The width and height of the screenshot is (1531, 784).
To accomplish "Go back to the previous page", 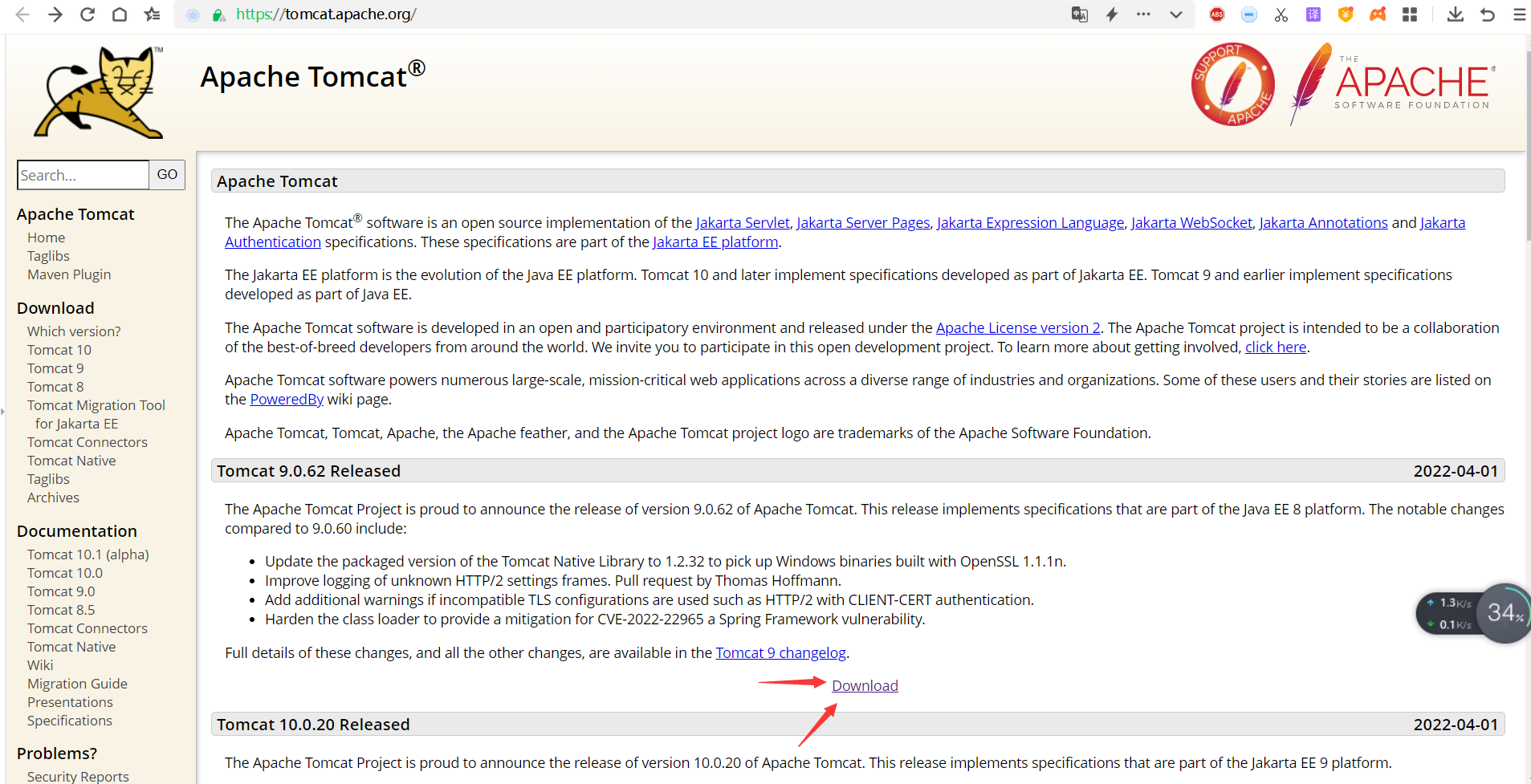I will pos(22,14).
